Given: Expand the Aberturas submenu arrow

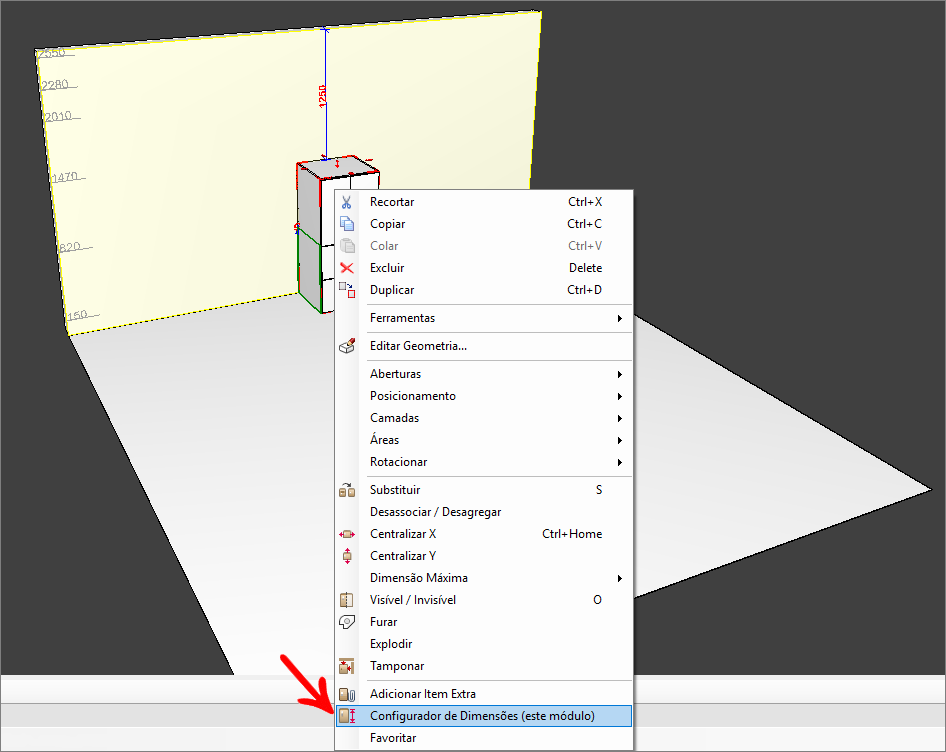Looking at the screenshot, I should point(620,374).
